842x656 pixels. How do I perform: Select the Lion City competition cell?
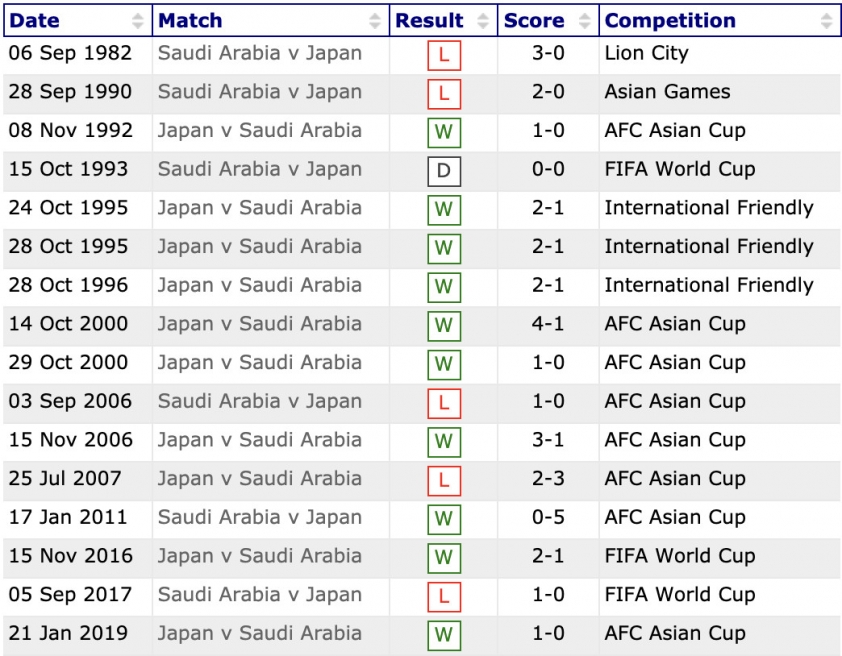click(x=720, y=55)
